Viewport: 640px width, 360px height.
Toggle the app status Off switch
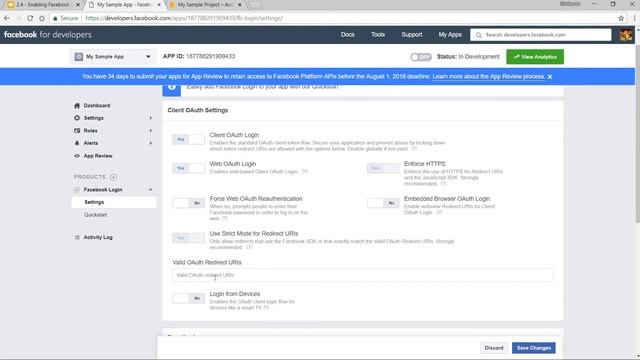pyautogui.click(x=421, y=57)
